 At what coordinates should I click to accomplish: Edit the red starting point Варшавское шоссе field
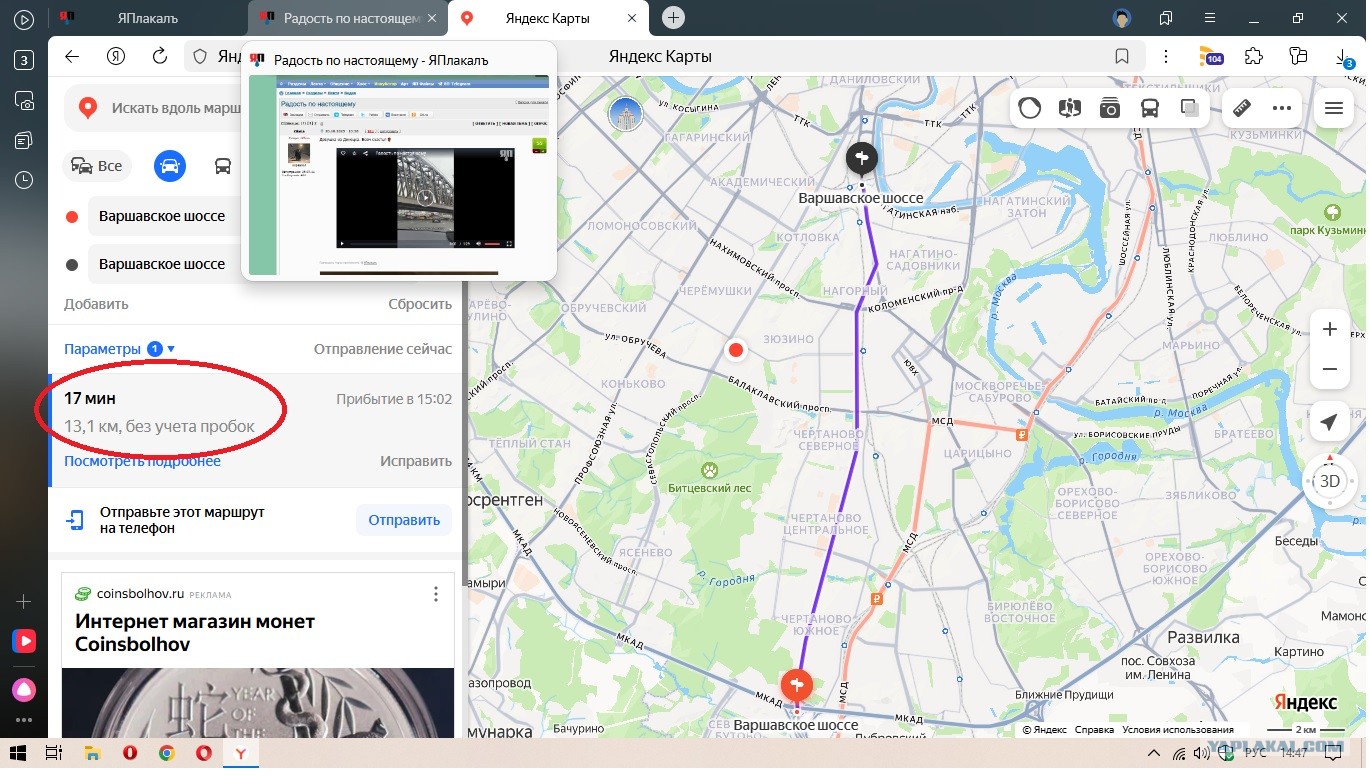[164, 216]
